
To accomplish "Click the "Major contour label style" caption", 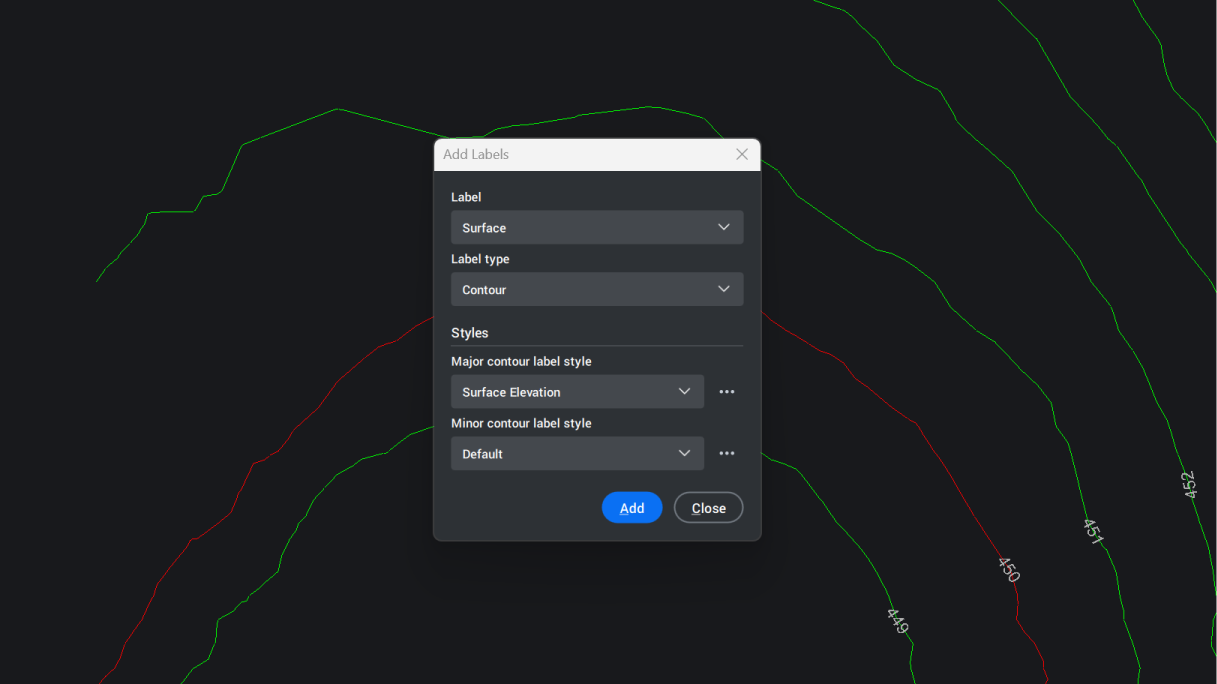I will pyautogui.click(x=521, y=361).
